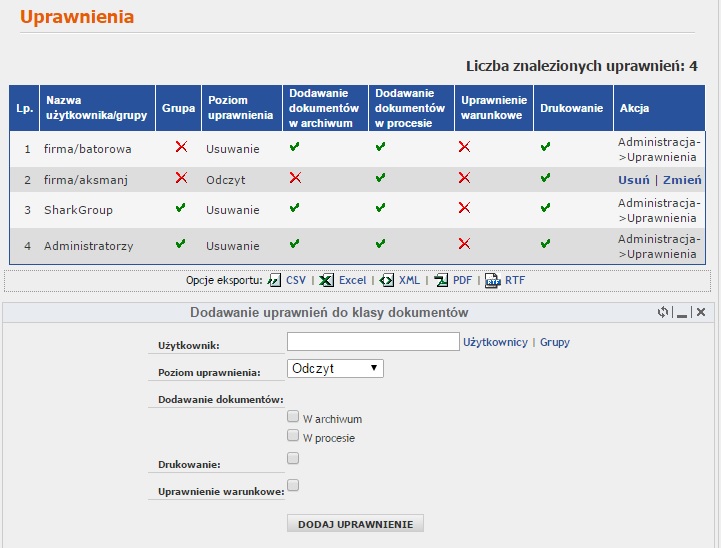Click the Poziom uprawnienia column header

click(242, 108)
